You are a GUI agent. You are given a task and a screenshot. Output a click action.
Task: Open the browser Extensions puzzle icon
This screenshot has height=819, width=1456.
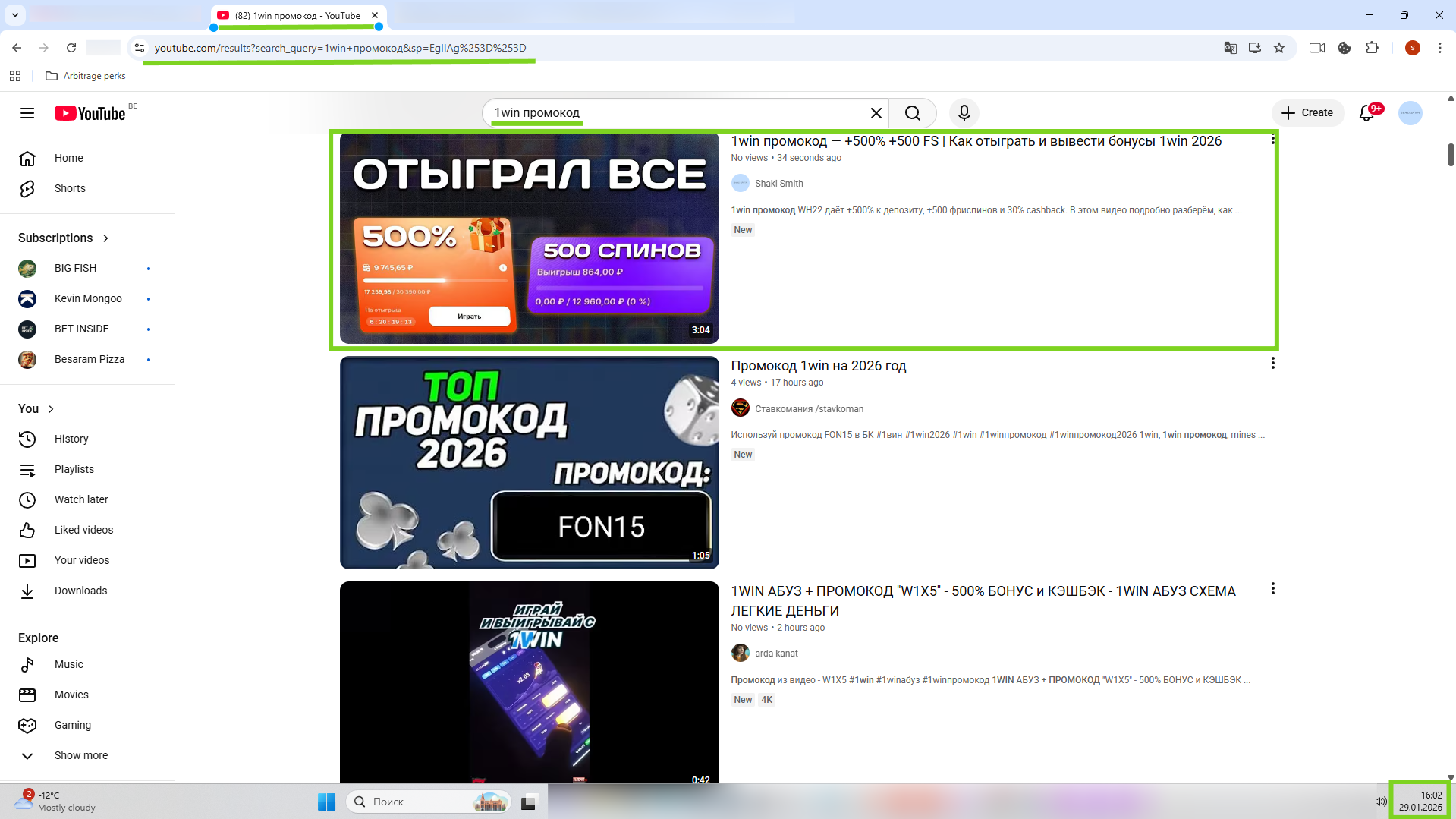click(1372, 48)
